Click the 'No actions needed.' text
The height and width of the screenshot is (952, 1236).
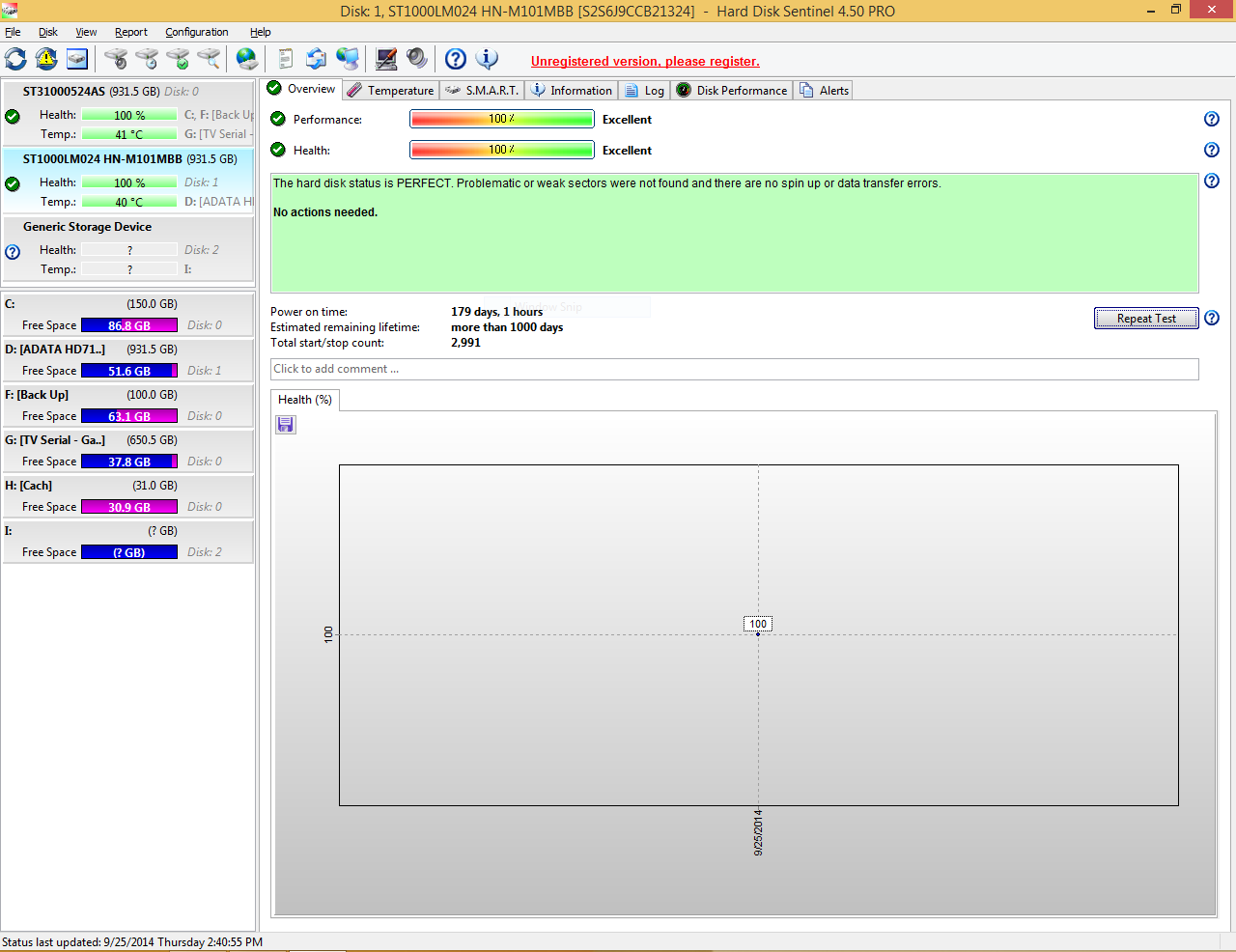(325, 212)
